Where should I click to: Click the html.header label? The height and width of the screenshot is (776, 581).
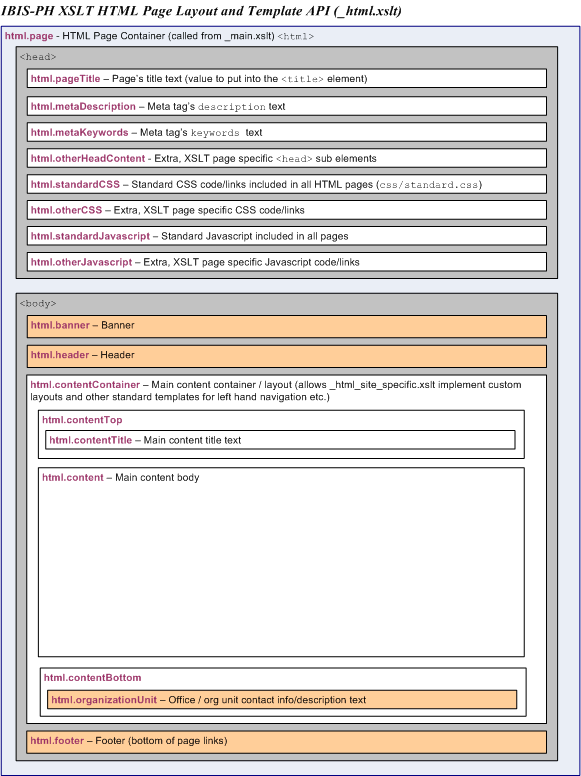[60, 355]
